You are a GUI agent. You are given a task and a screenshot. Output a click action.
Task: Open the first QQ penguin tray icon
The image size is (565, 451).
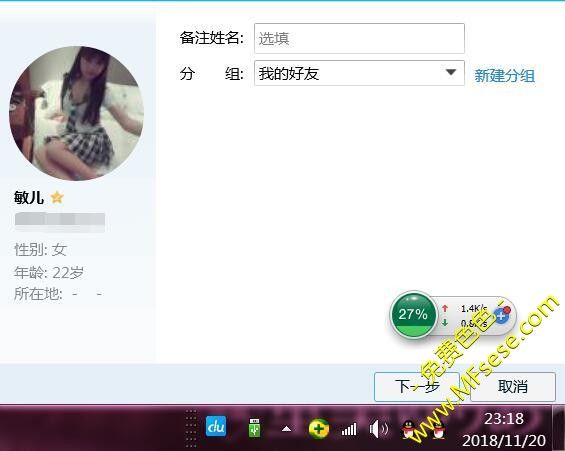point(409,429)
